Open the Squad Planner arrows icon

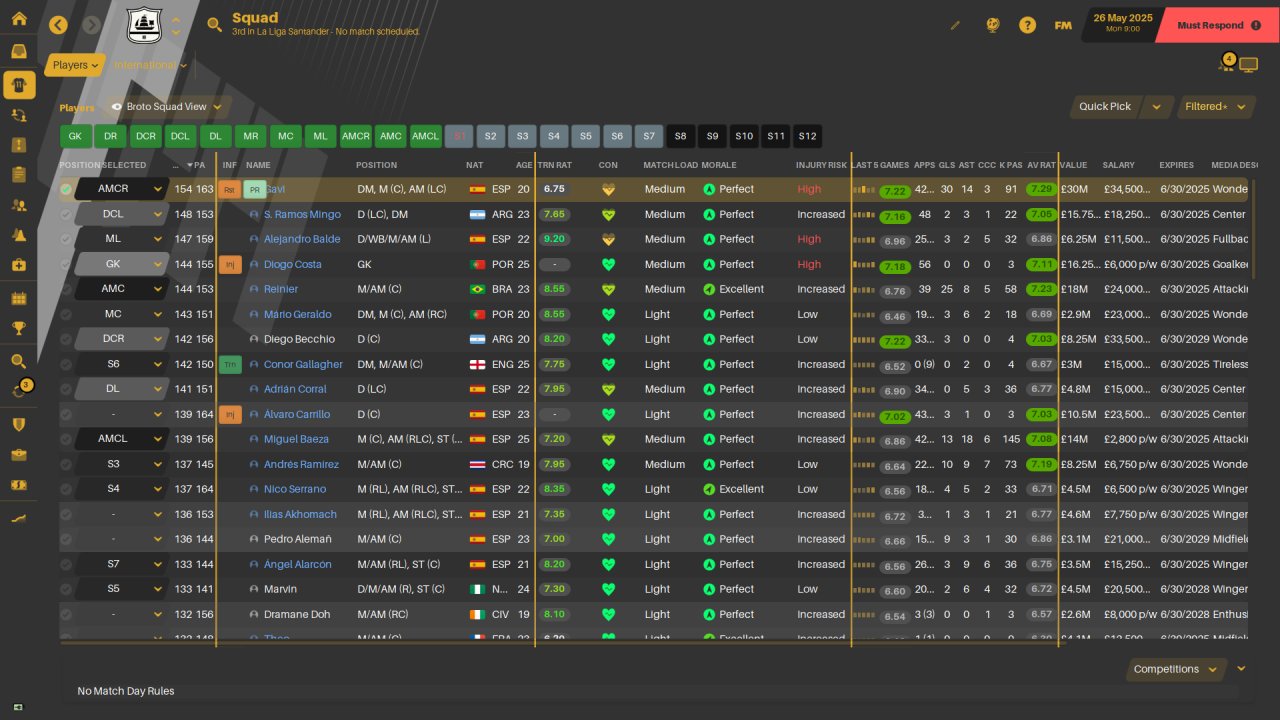pos(19,115)
